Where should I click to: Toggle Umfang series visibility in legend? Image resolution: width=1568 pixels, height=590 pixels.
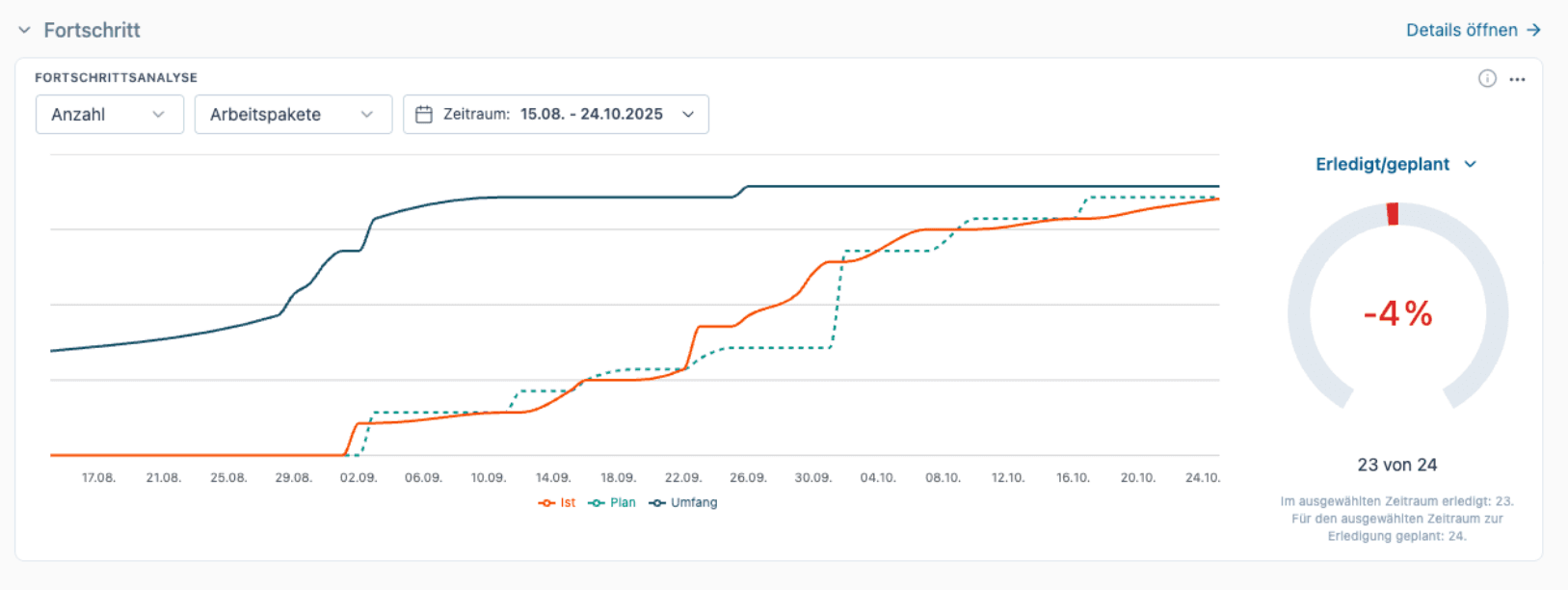(694, 503)
